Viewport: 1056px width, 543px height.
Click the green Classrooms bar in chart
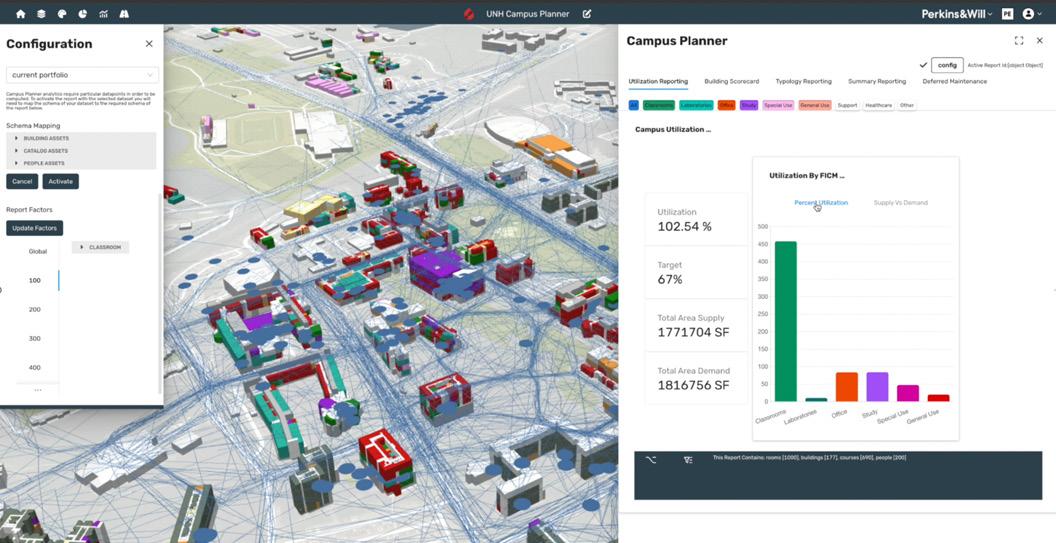click(785, 321)
